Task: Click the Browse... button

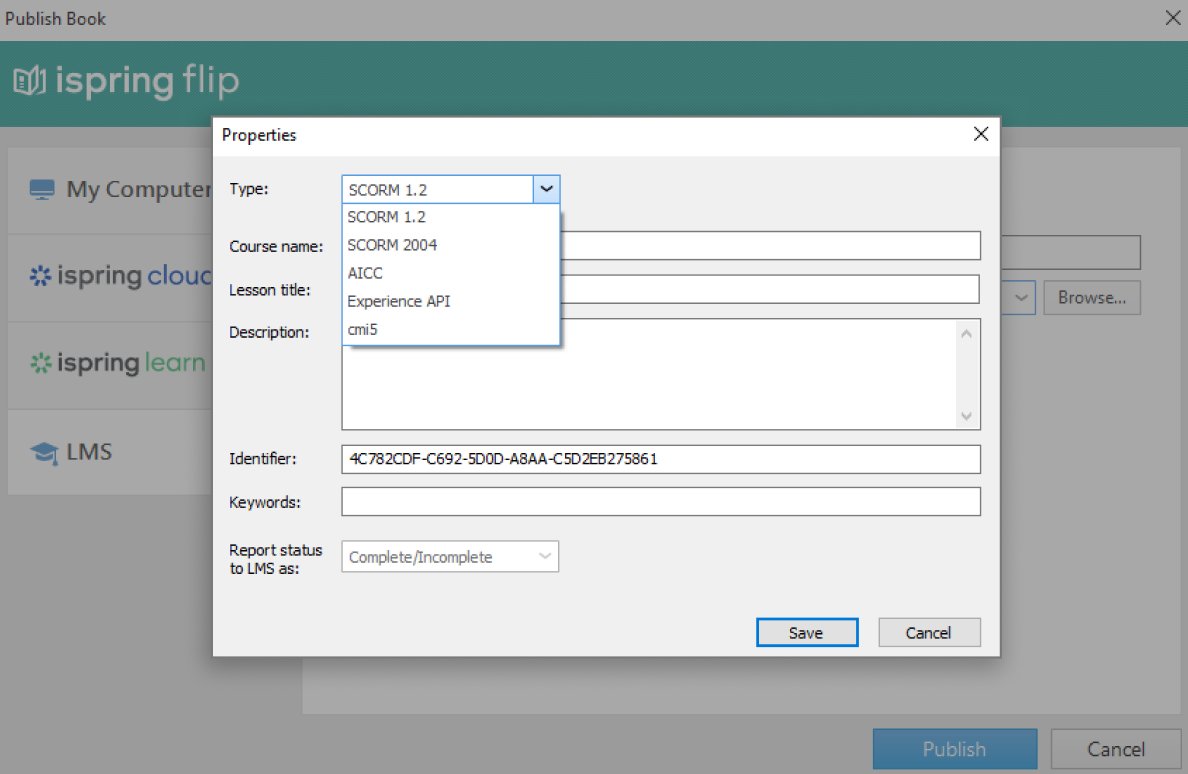Action: 1092,298
